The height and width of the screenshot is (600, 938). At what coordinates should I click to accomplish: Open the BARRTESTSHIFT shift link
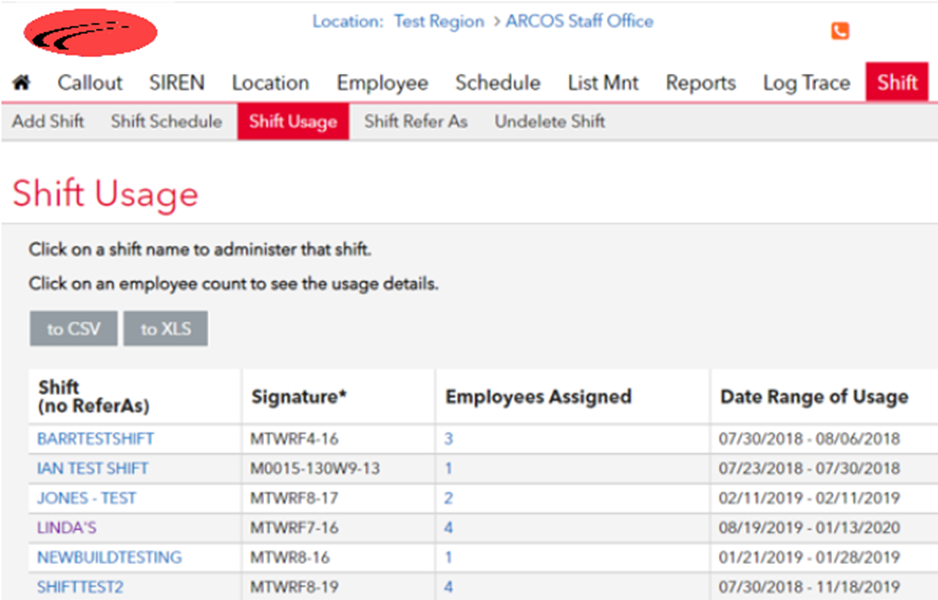click(x=96, y=438)
